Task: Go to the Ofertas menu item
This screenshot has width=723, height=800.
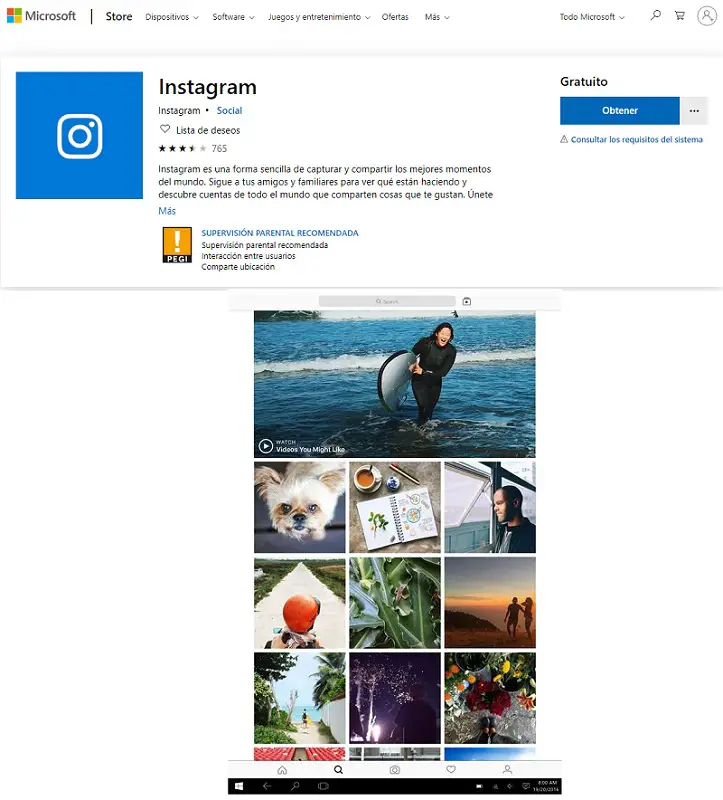Action: coord(395,17)
